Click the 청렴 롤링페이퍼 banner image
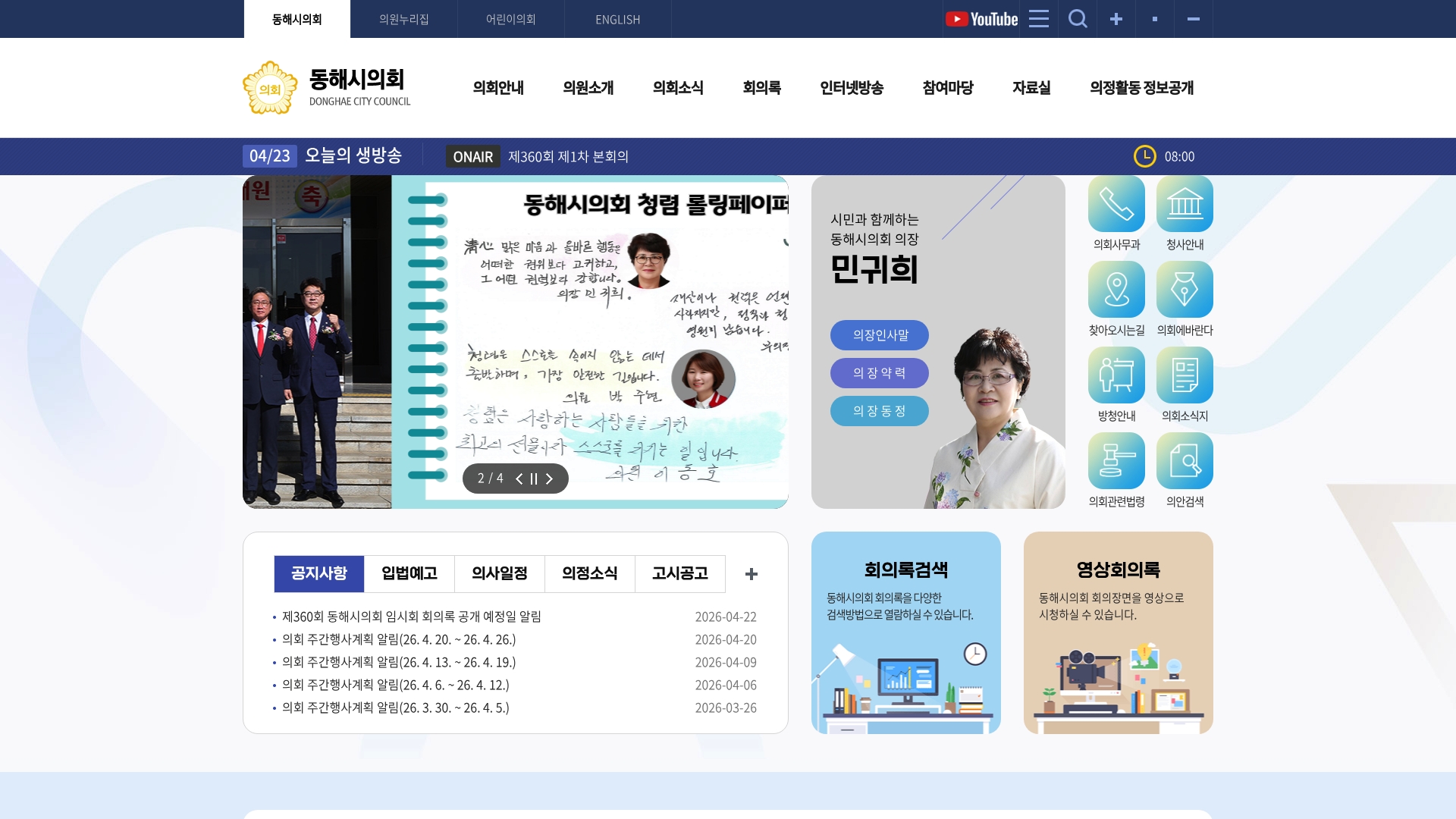This screenshot has height=819, width=1456. pyautogui.click(x=590, y=342)
